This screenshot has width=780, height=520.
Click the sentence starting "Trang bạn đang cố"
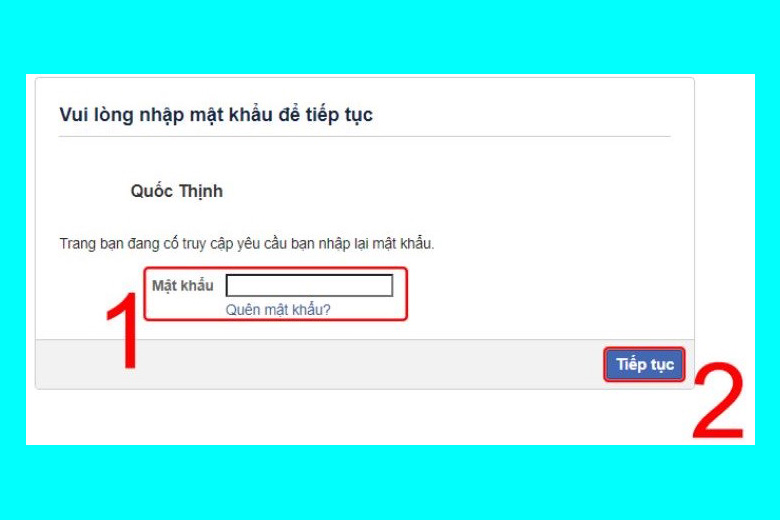247,244
